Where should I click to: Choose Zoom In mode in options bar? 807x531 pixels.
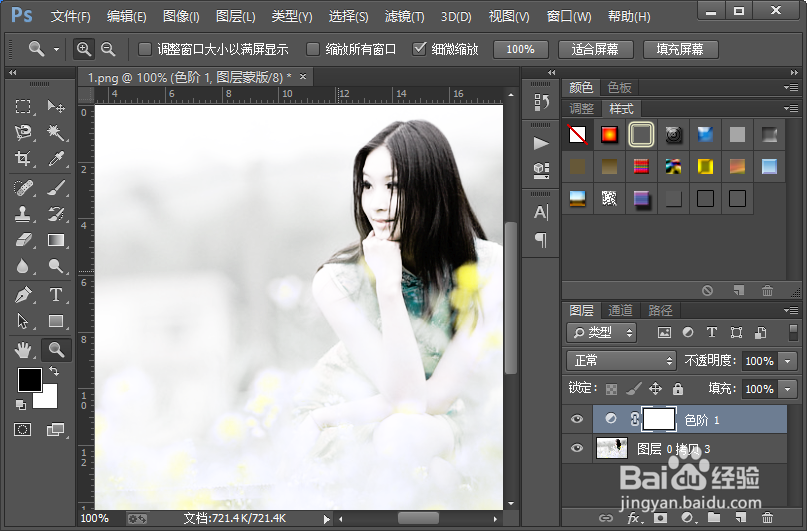click(x=83, y=49)
